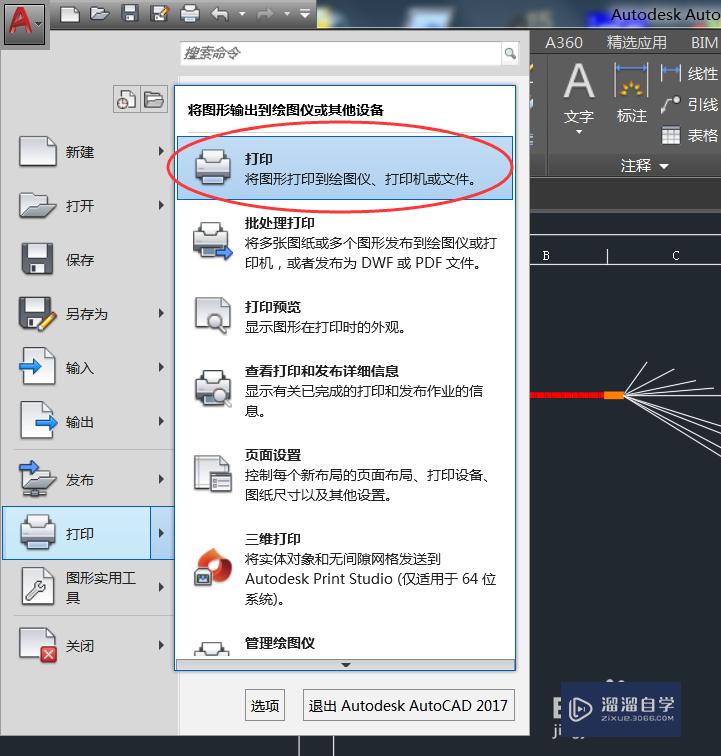Click the 保存 floppy disk icon in the menu

click(x=38, y=259)
